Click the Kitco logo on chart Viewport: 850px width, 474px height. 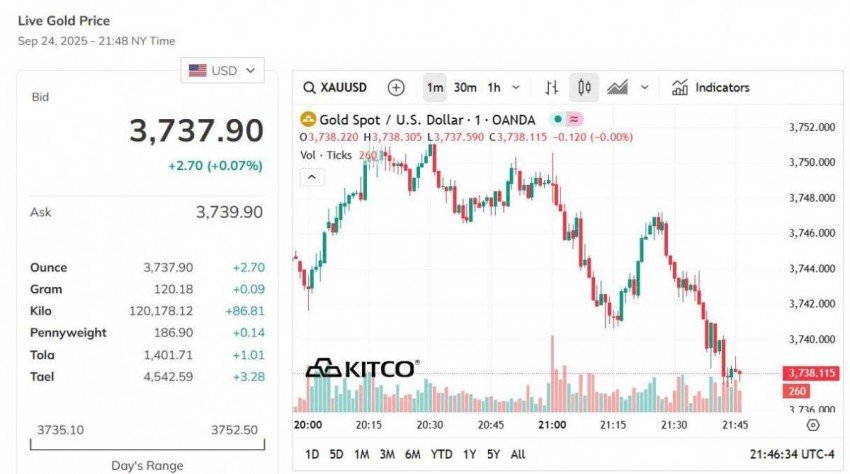(x=361, y=369)
